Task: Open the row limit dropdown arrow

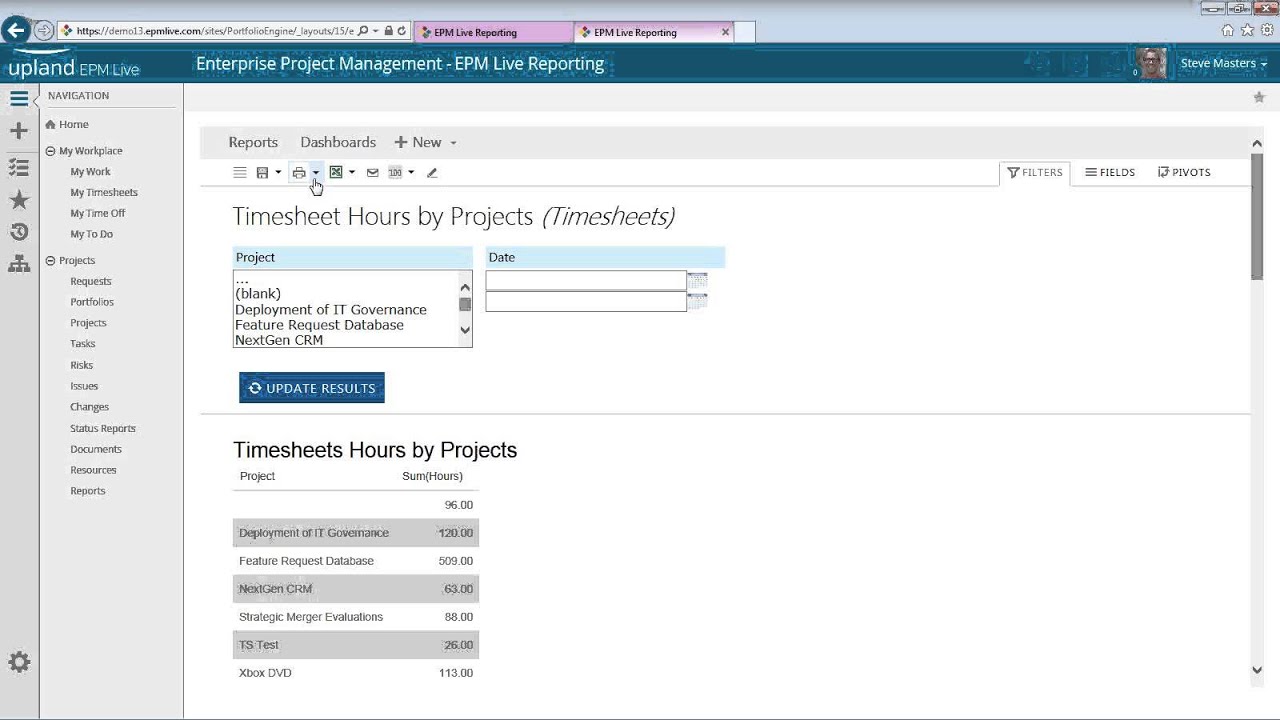Action: coord(411,173)
